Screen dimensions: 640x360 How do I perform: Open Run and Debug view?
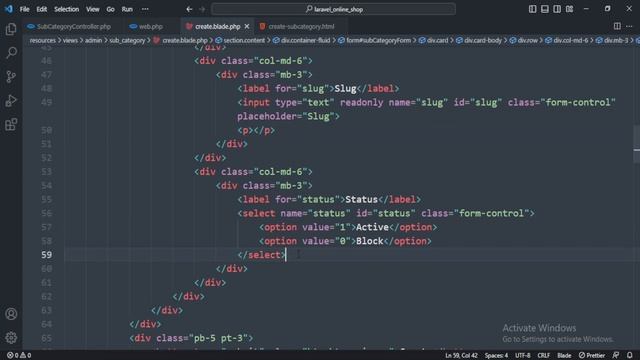11,100
